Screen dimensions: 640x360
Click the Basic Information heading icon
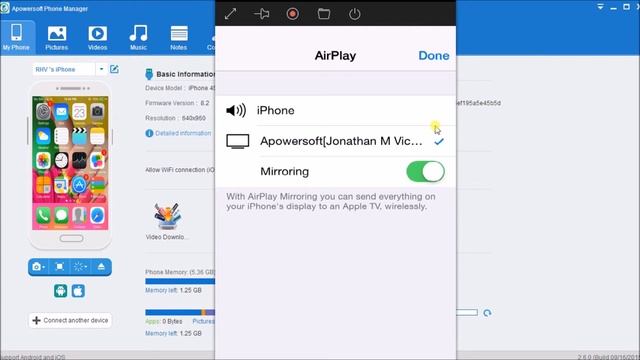coord(149,74)
